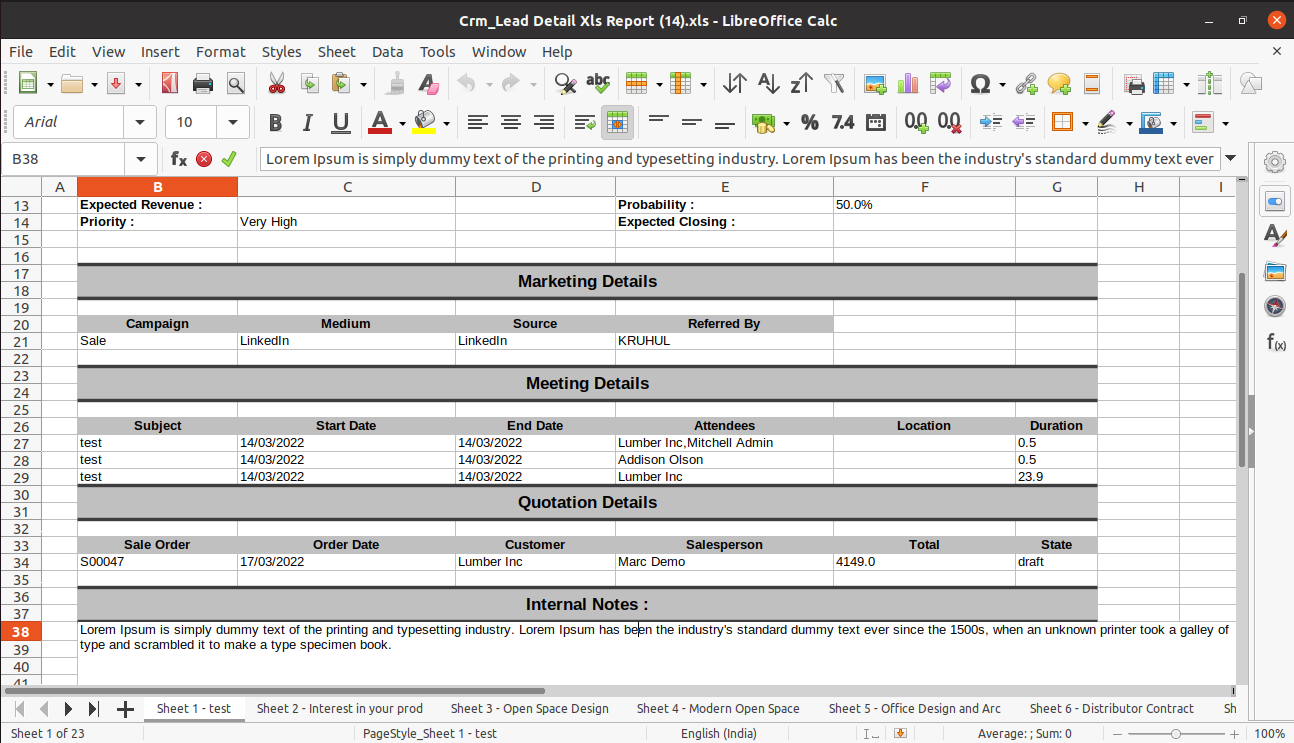Open the File menu
Image resolution: width=1294 pixels, height=743 pixels.
(21, 51)
